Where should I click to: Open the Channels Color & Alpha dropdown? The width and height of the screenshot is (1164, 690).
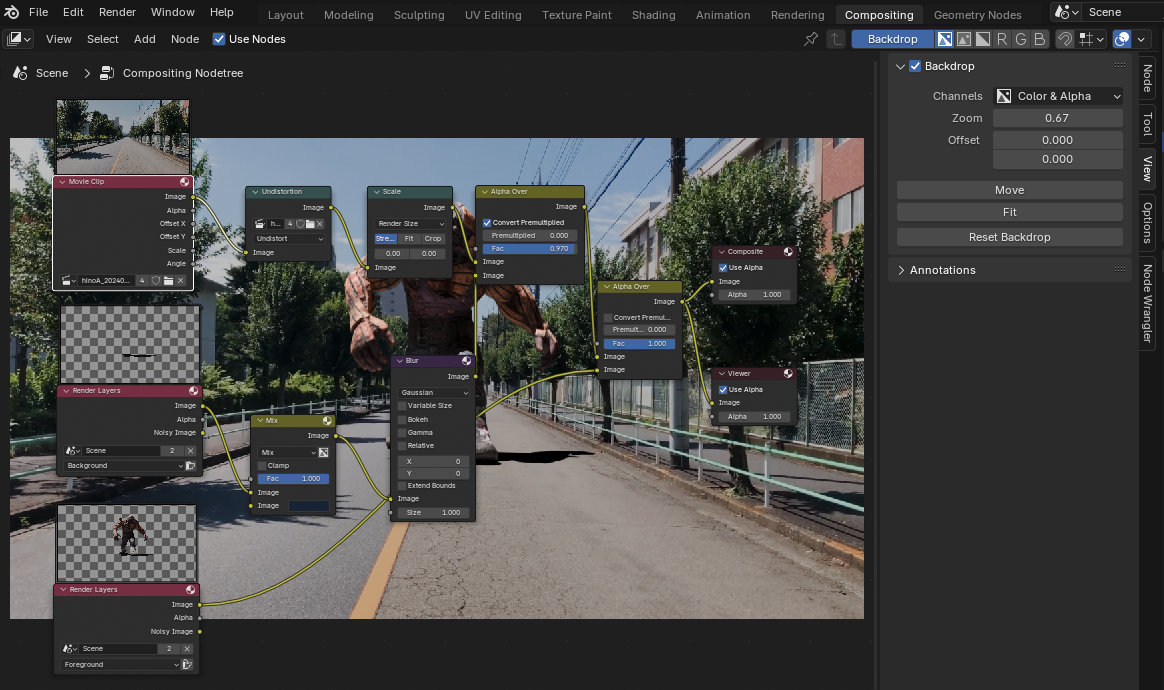[x=1058, y=96]
